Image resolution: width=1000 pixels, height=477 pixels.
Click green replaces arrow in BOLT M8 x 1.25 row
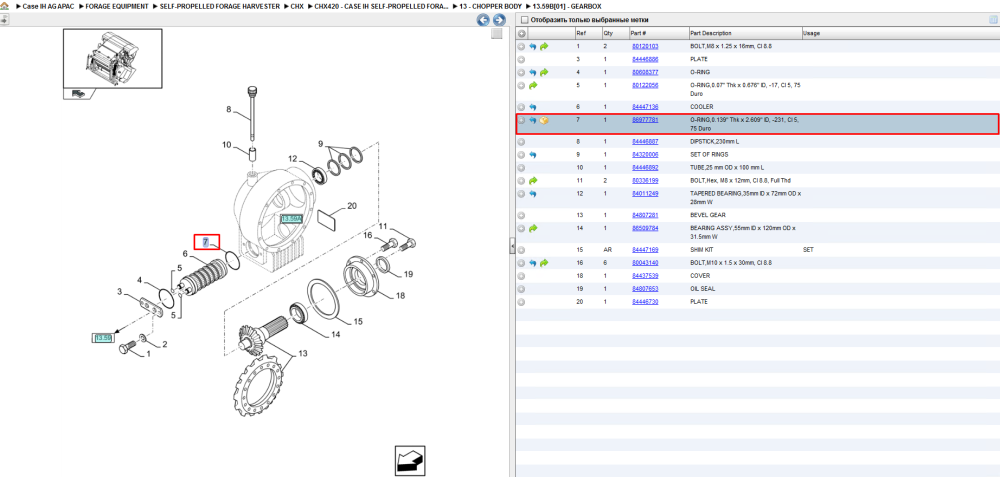pyautogui.click(x=544, y=47)
